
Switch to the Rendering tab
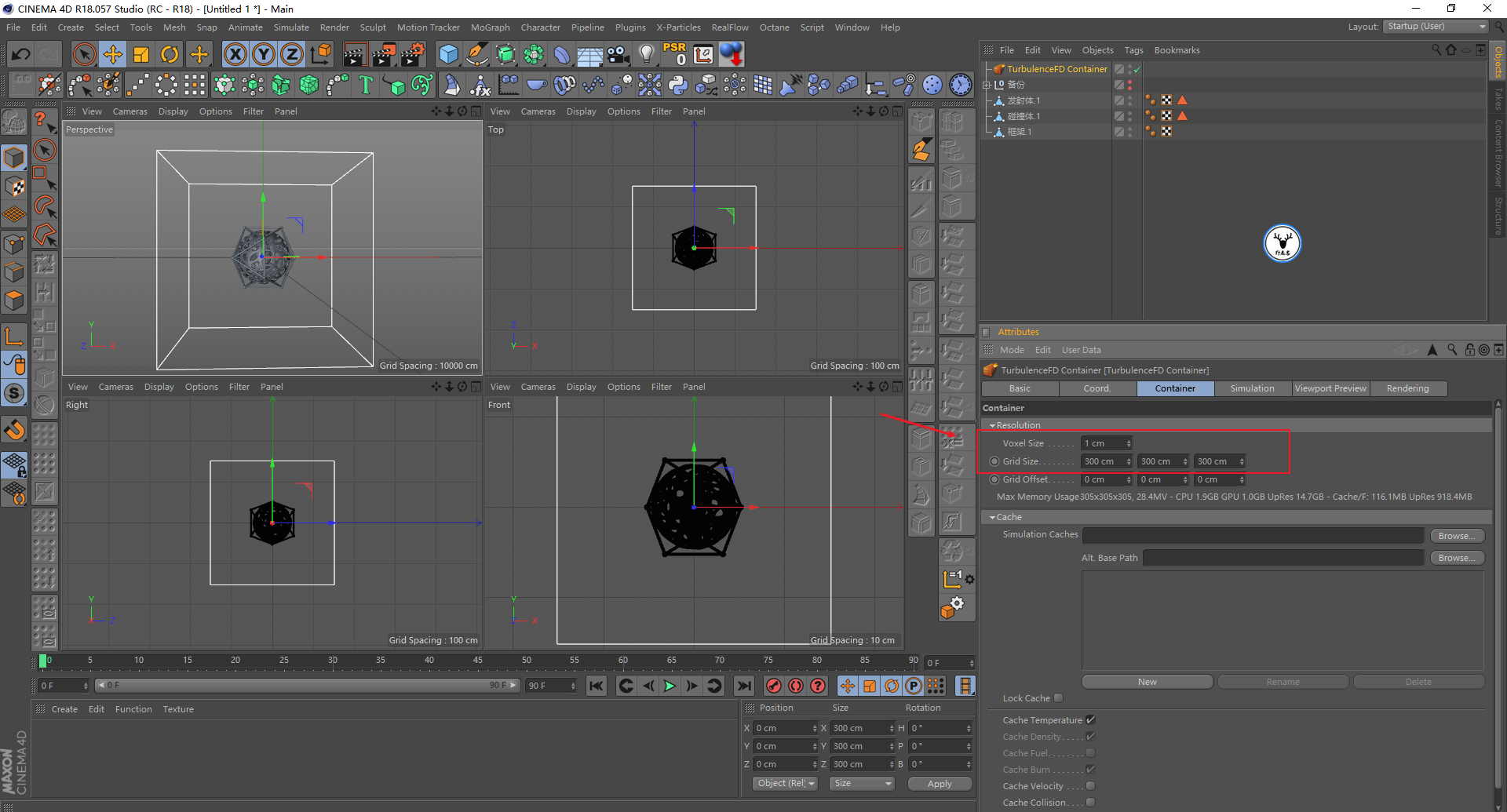(1407, 388)
